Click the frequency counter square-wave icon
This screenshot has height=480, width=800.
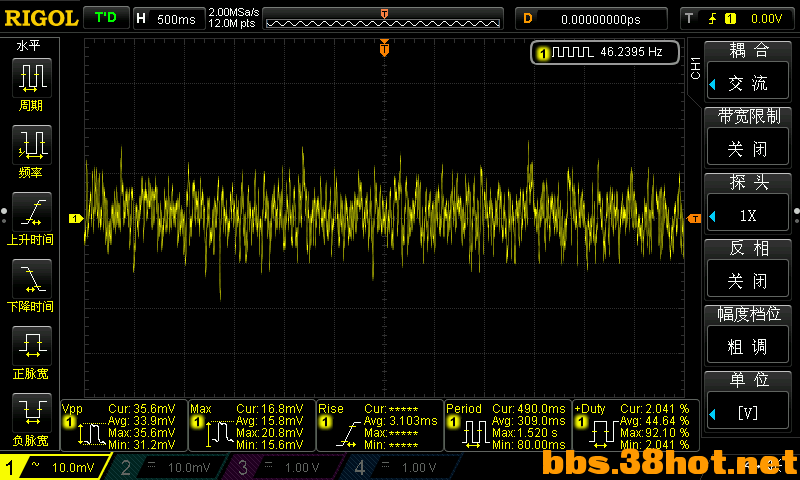572,52
